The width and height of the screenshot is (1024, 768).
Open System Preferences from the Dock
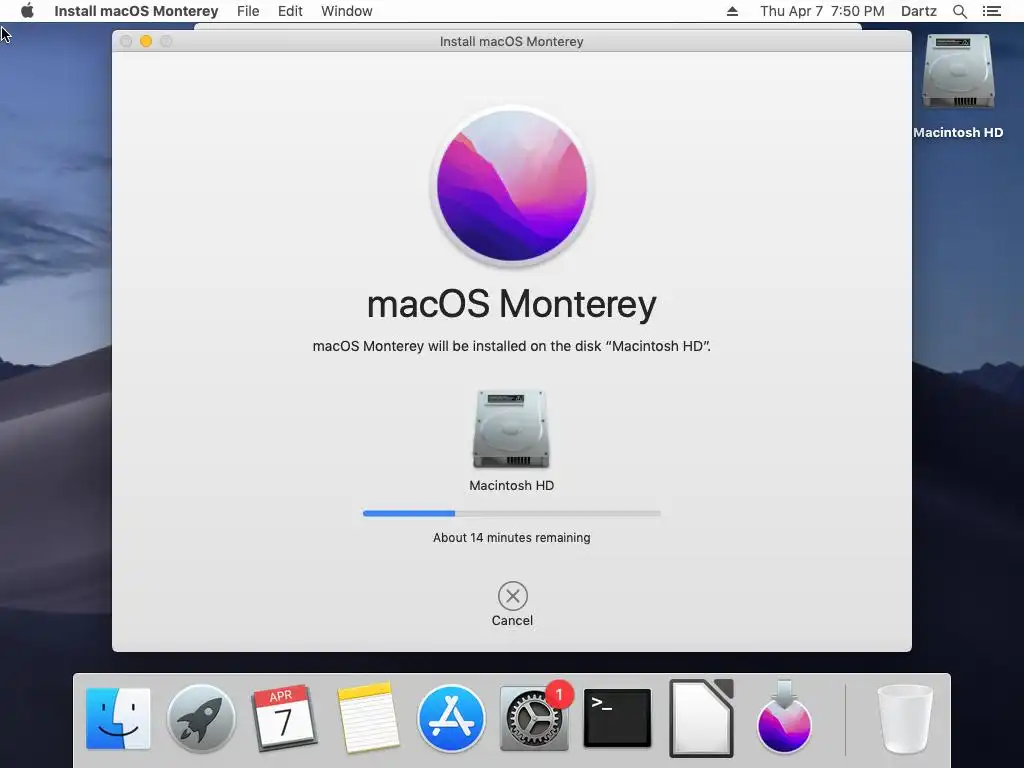(534, 718)
